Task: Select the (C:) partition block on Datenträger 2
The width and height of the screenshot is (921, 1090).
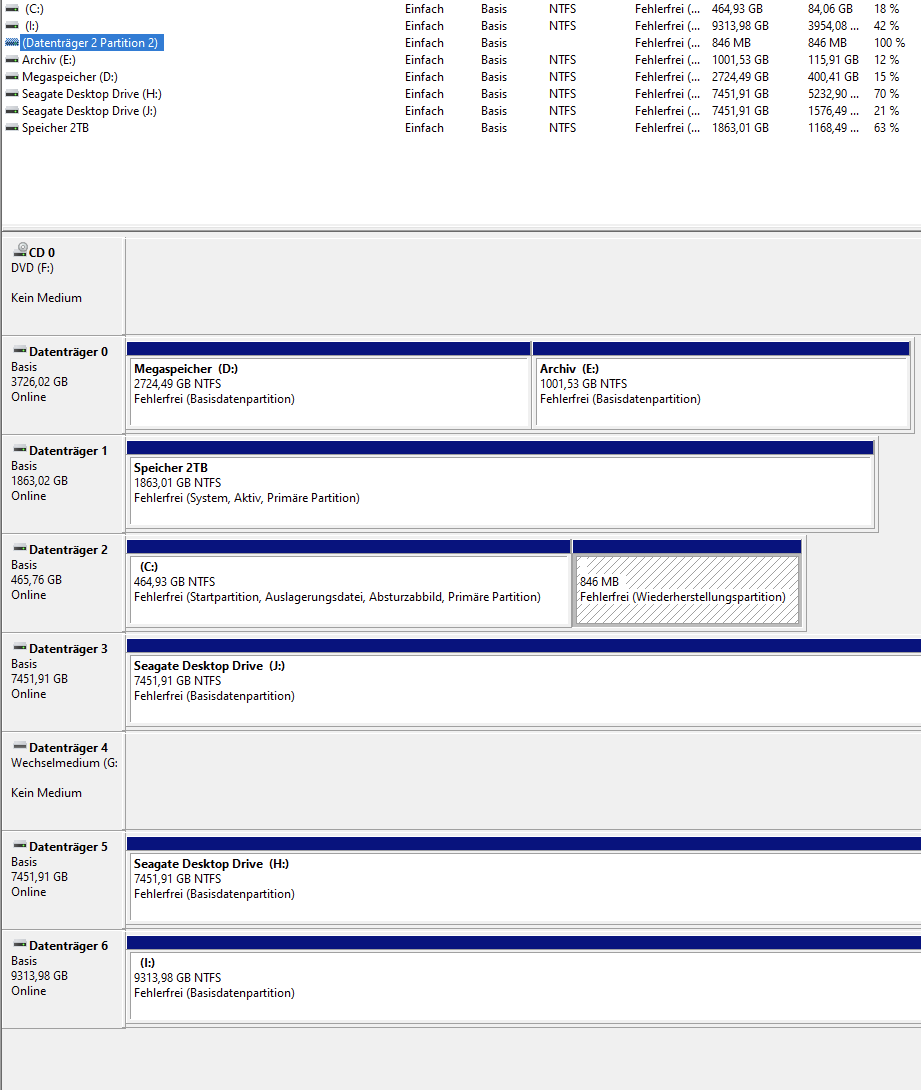Action: tap(349, 584)
